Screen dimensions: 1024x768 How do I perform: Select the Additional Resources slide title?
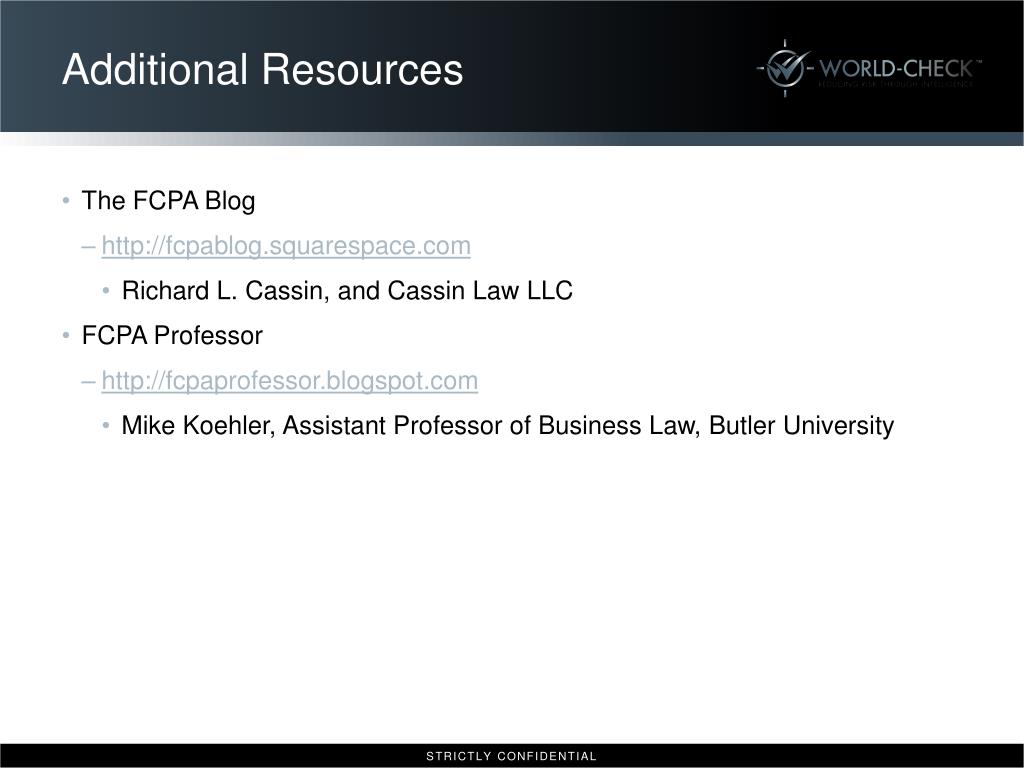263,69
